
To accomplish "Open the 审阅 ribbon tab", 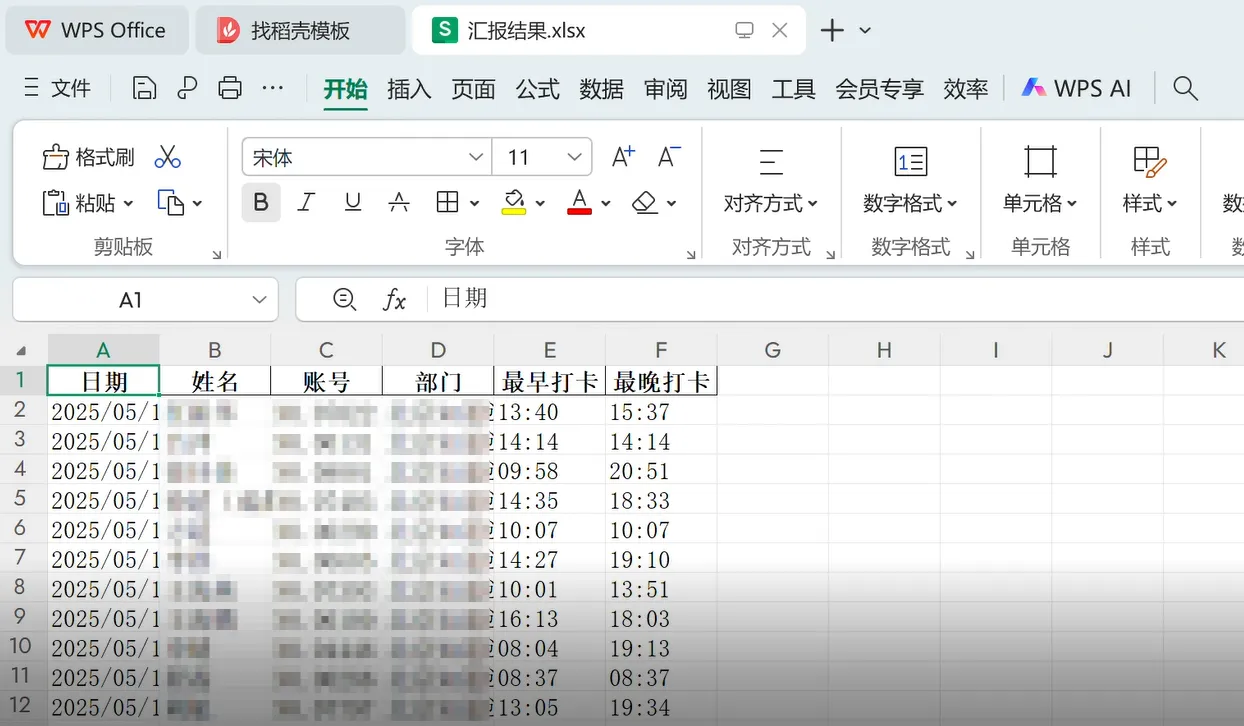I will pos(665,89).
